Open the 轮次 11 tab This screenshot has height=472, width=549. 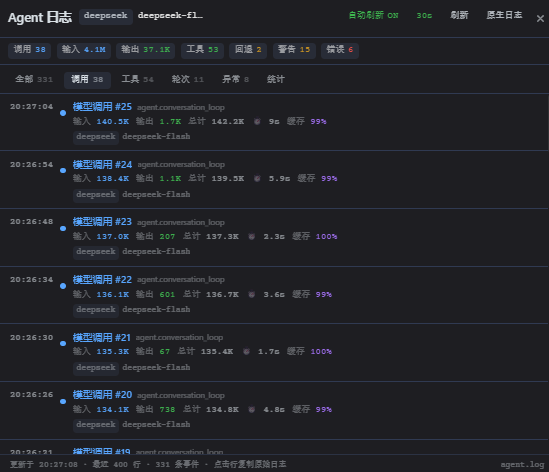coord(187,79)
